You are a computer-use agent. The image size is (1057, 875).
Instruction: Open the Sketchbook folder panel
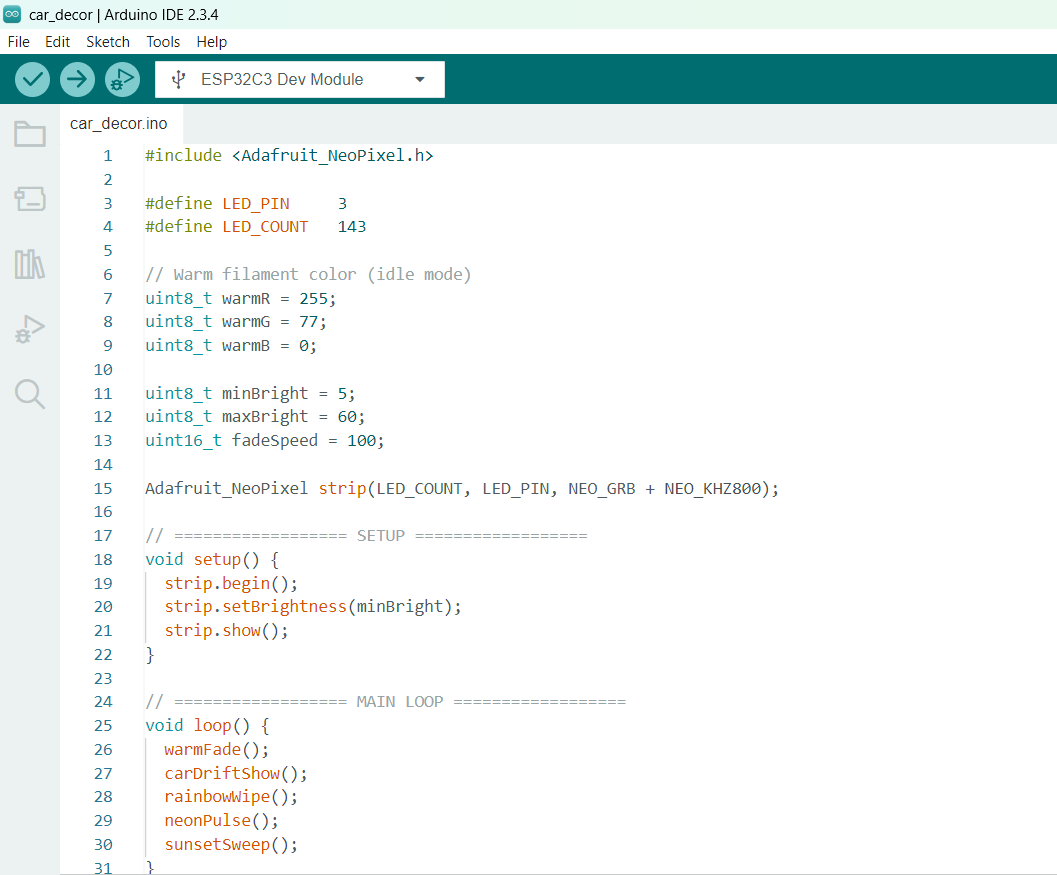tap(30, 134)
